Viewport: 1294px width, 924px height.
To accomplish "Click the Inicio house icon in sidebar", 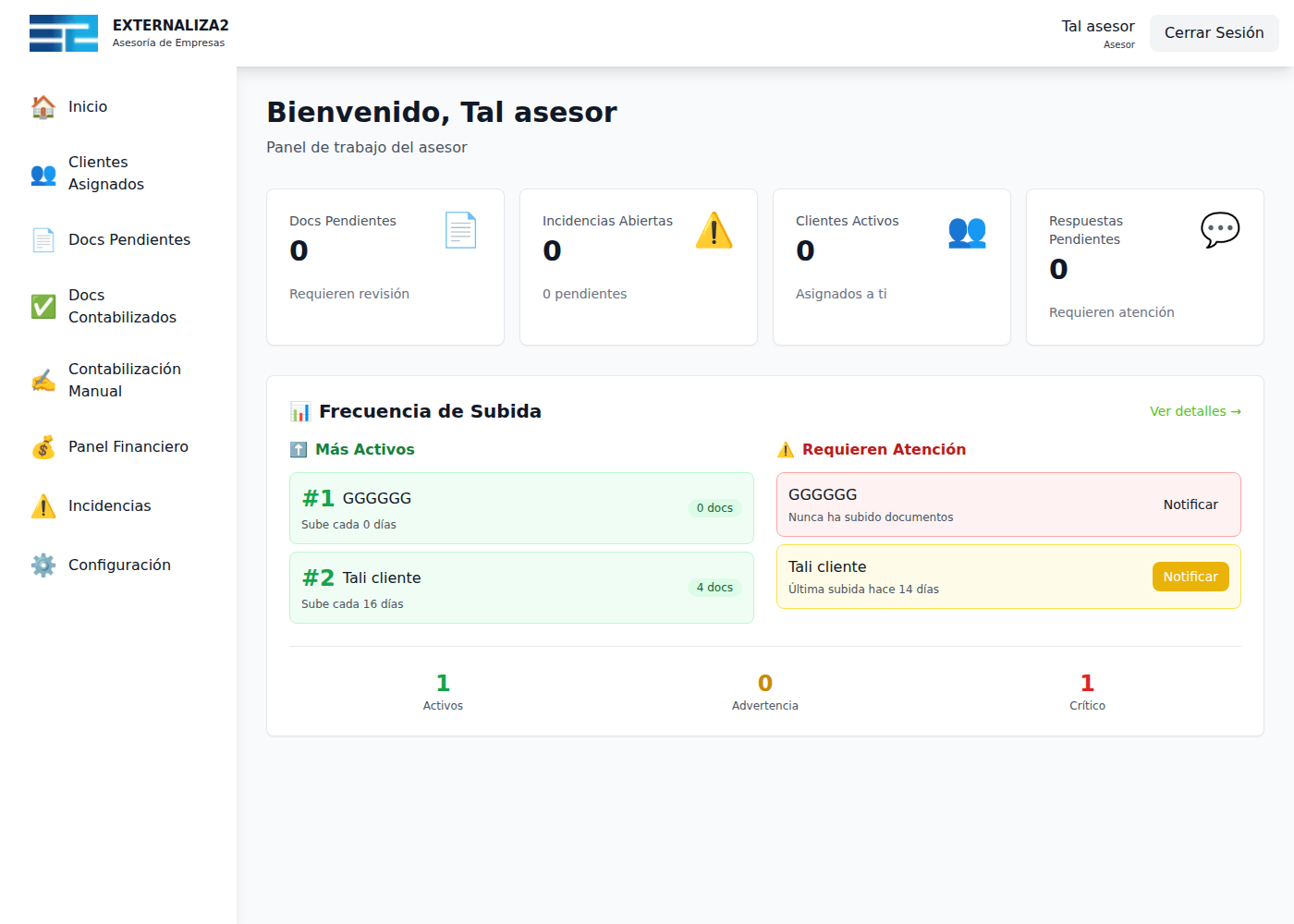I will [x=43, y=107].
